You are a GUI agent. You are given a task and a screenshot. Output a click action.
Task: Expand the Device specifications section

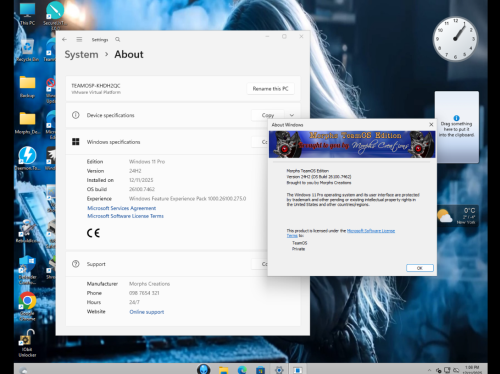[292, 115]
